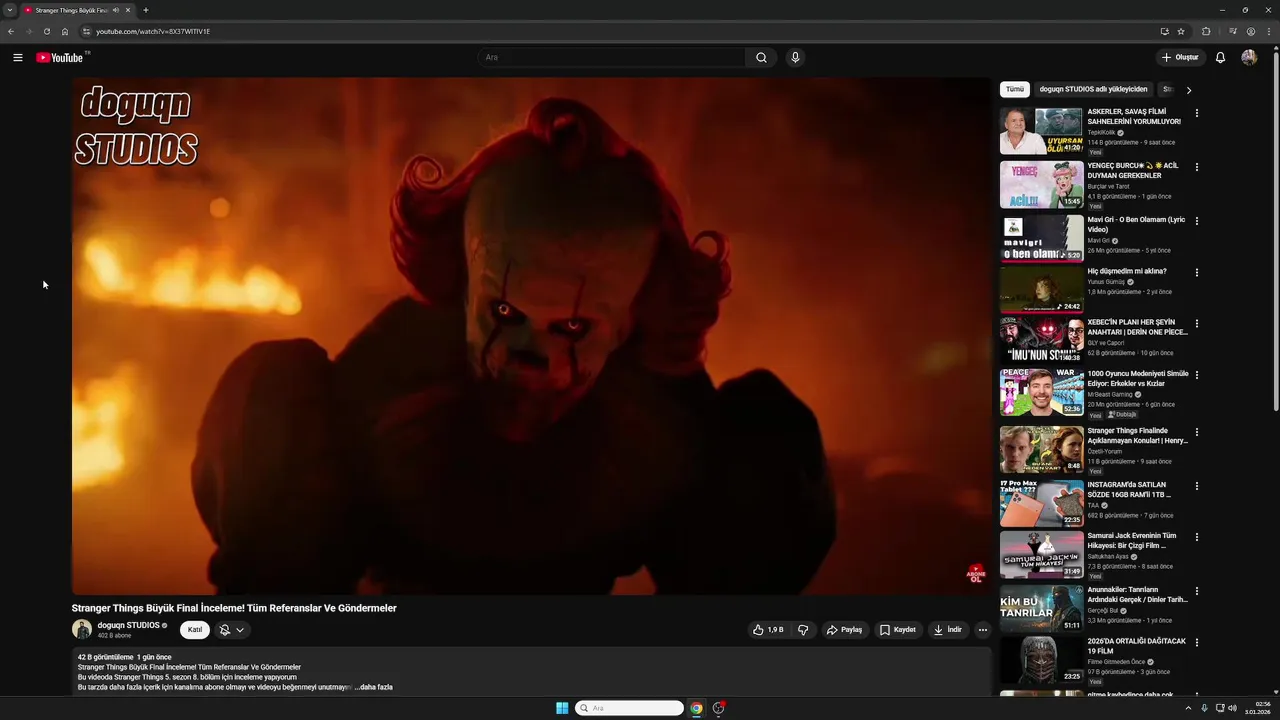Open Windows Start menu
1280x720 pixels.
pos(562,708)
